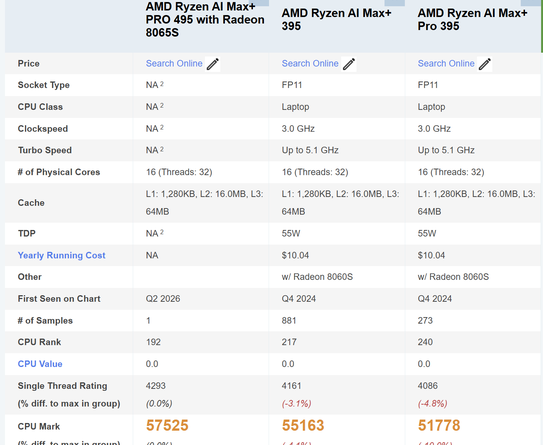Click the CPU Mark label

(x=39, y=427)
